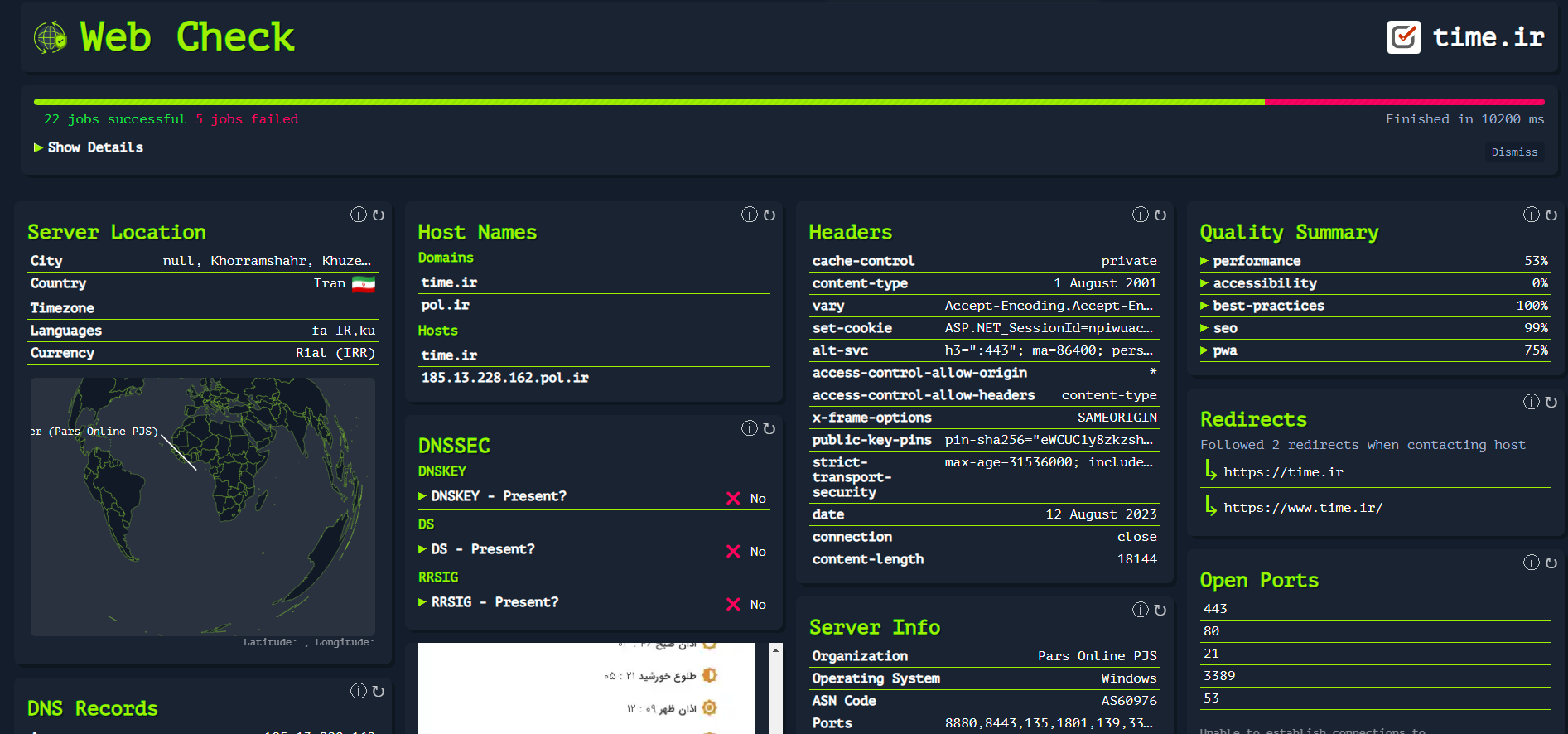Click the jobs progress bar
Screen dimensions: 1568x734
pyautogui.click(x=789, y=102)
